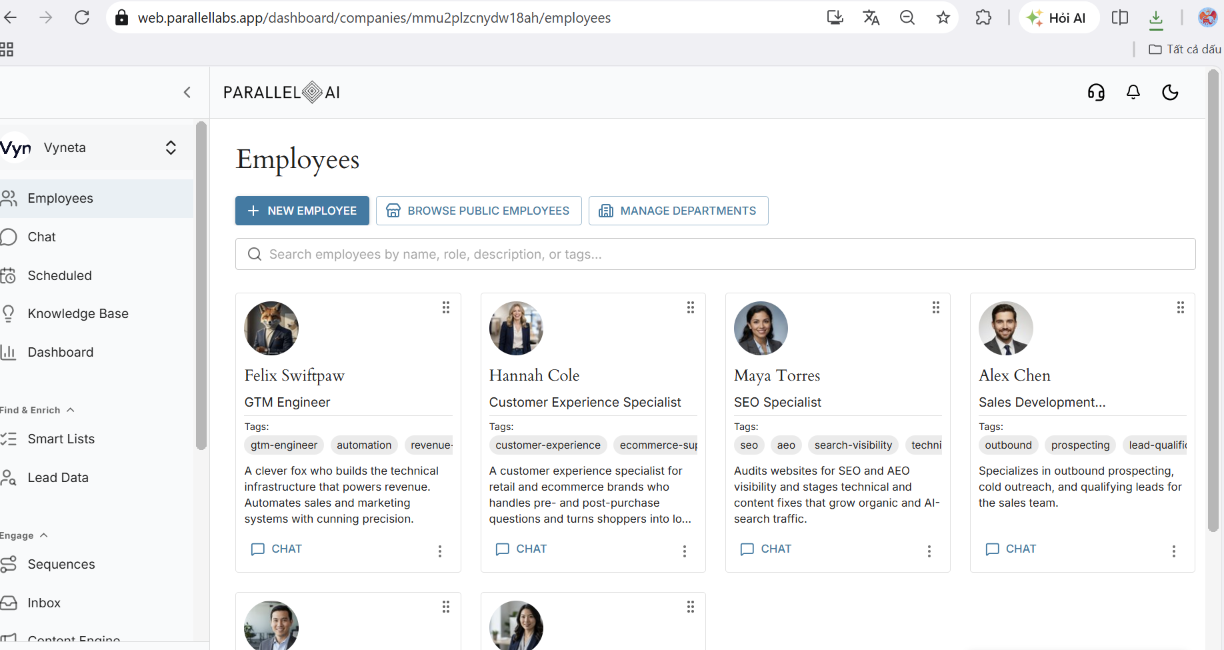
Task: Open Employees in the sidebar
Action: (96, 198)
